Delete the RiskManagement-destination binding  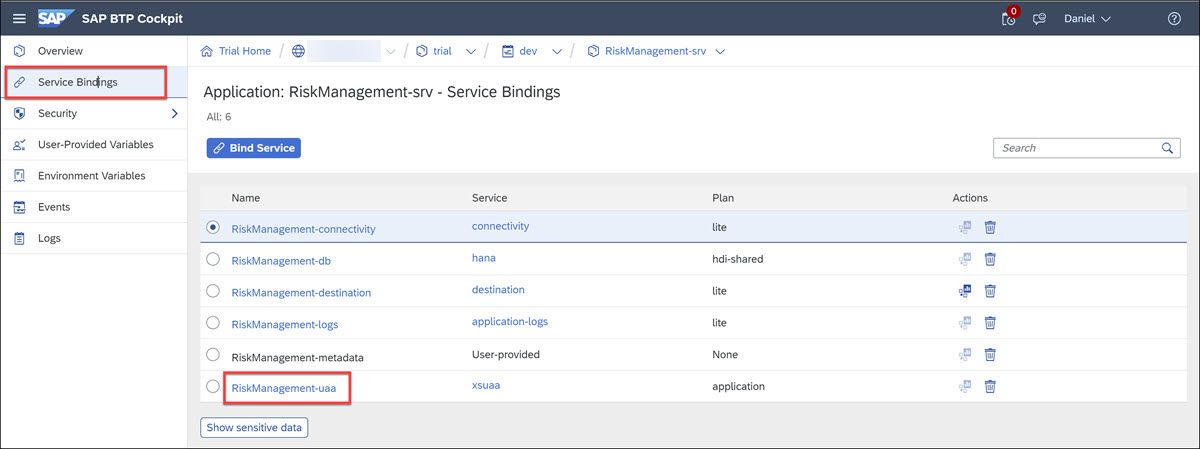(x=990, y=291)
